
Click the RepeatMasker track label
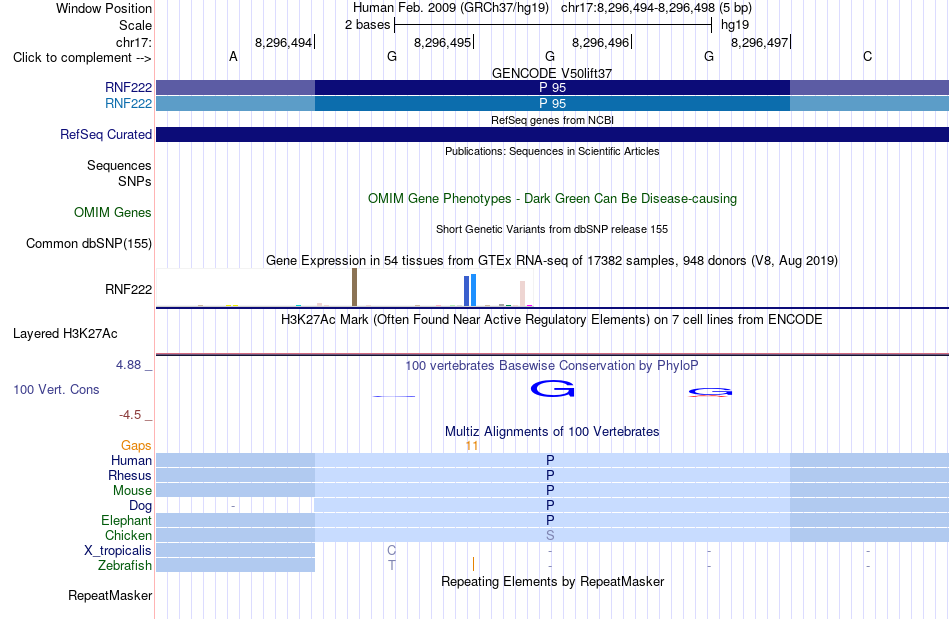110,596
